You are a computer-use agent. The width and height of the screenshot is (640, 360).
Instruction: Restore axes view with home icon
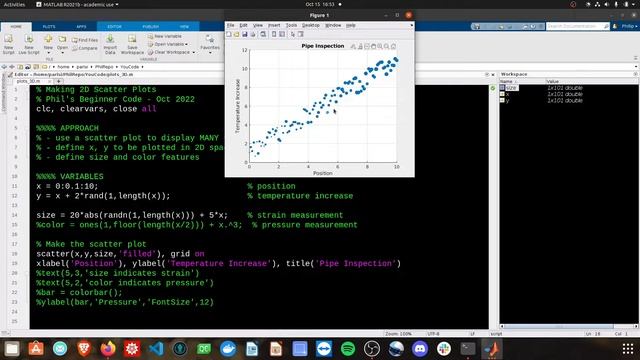click(x=393, y=47)
